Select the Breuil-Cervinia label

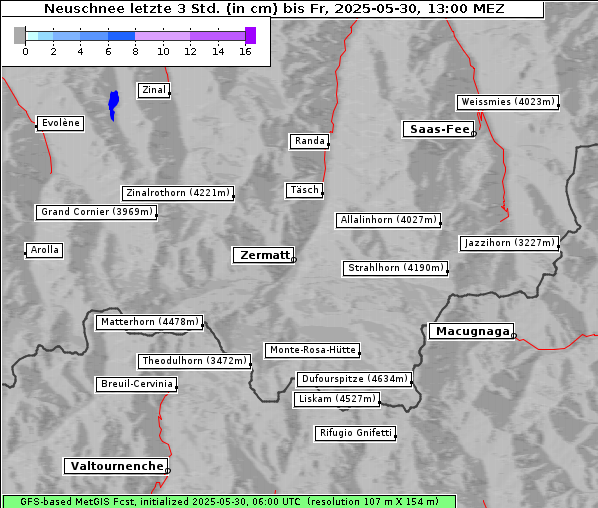137,384
